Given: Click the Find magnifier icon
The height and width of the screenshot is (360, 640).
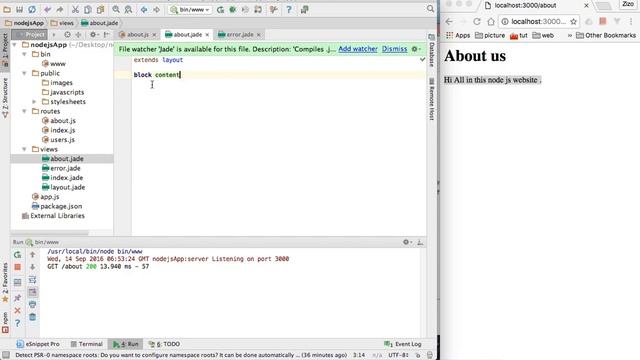Looking at the screenshot, I should 116,9.
